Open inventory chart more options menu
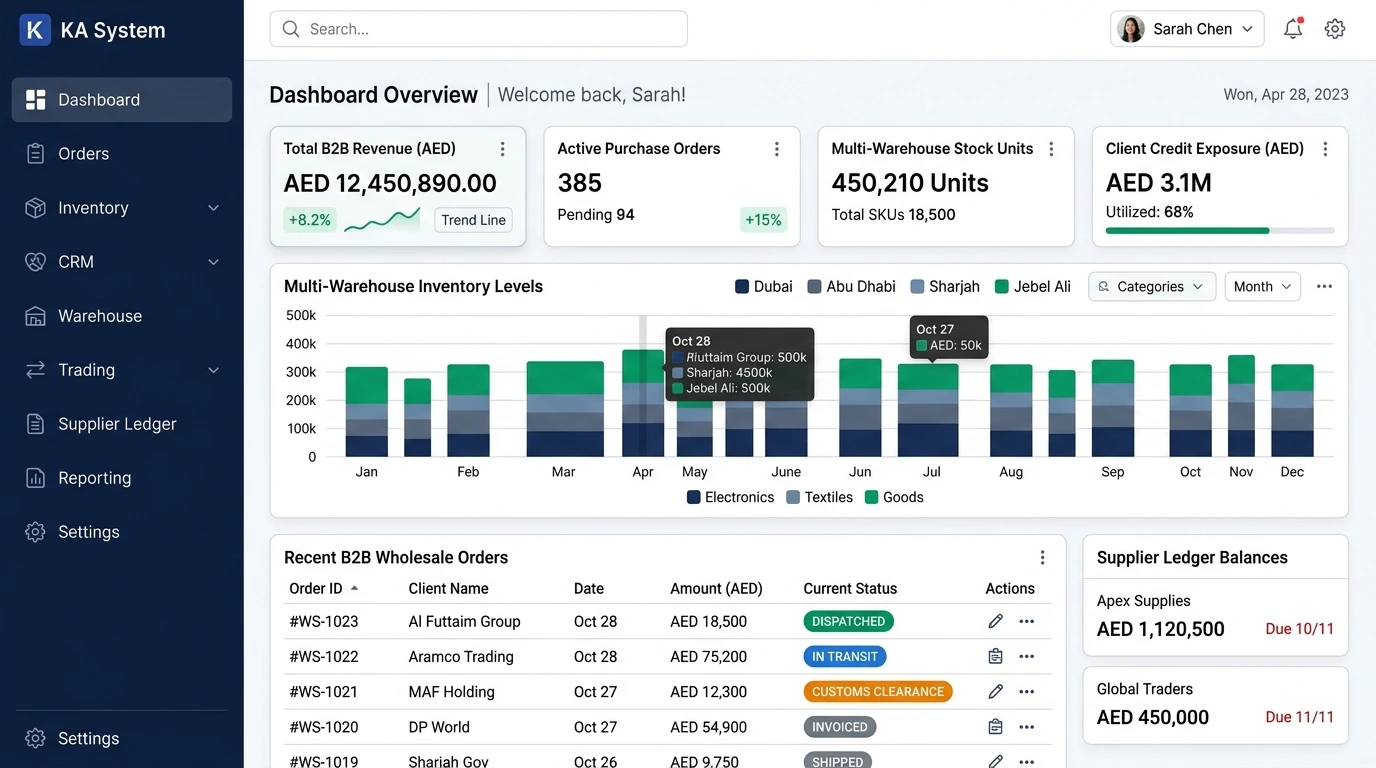The width and height of the screenshot is (1376, 768). coord(1324,287)
